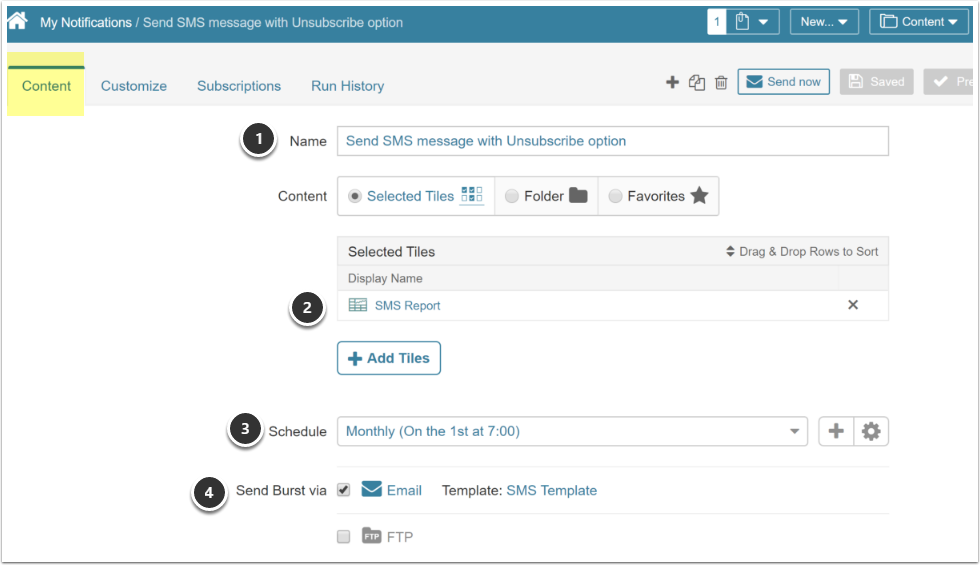980x565 pixels.
Task: Click the Saved button
Action: click(x=876, y=82)
